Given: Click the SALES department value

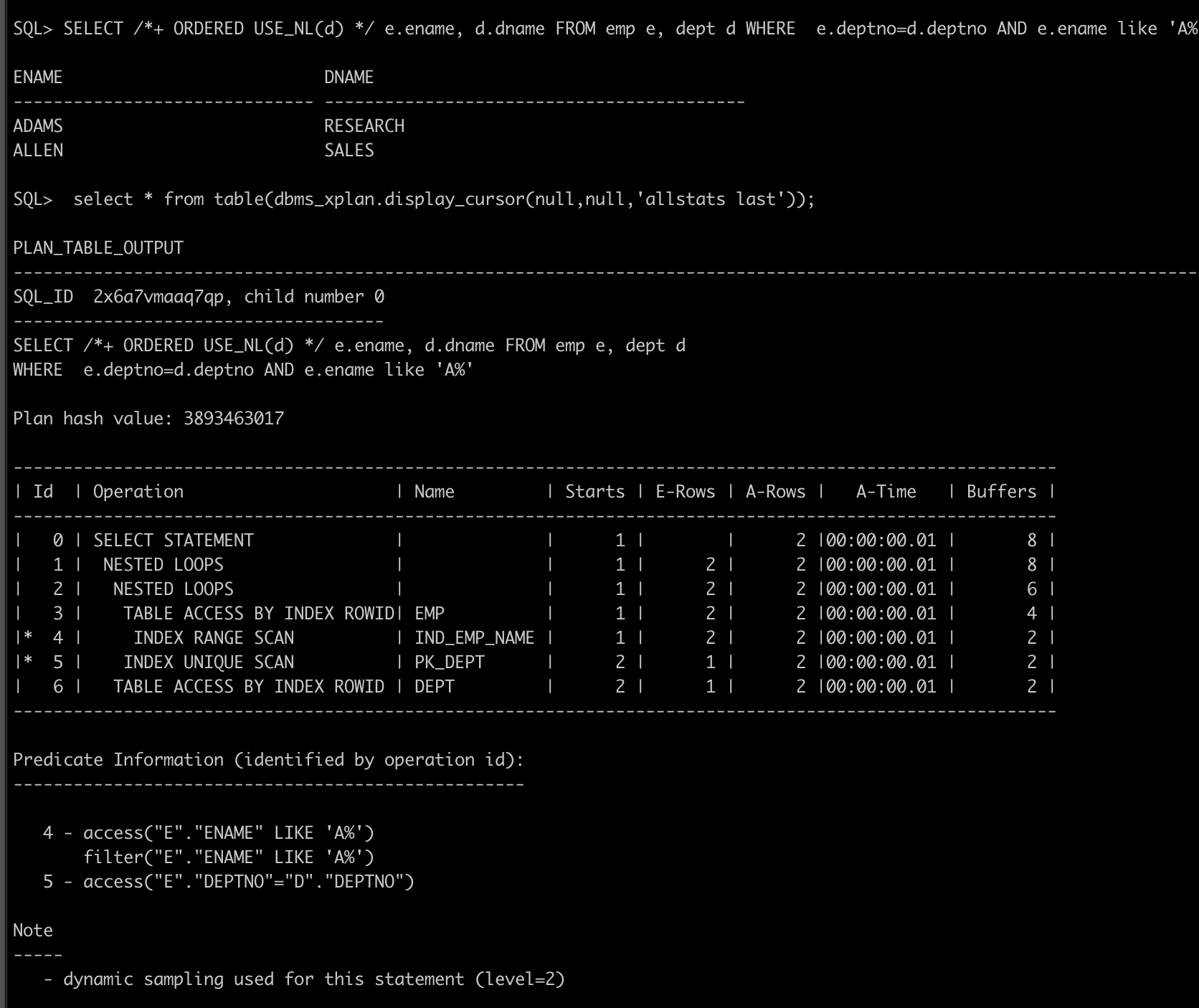Looking at the screenshot, I should pyautogui.click(x=349, y=151).
